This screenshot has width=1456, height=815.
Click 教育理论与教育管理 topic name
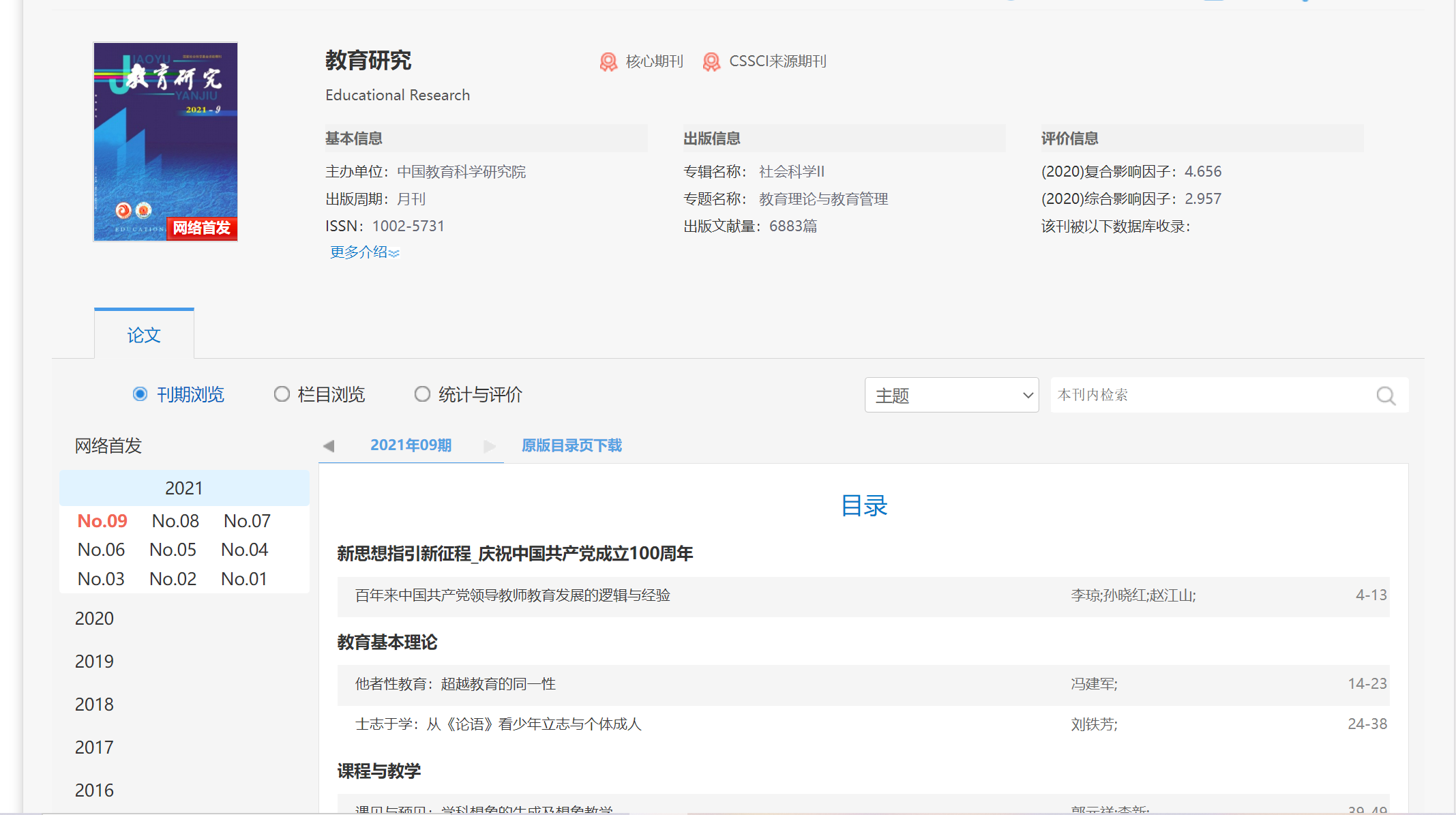click(x=823, y=199)
